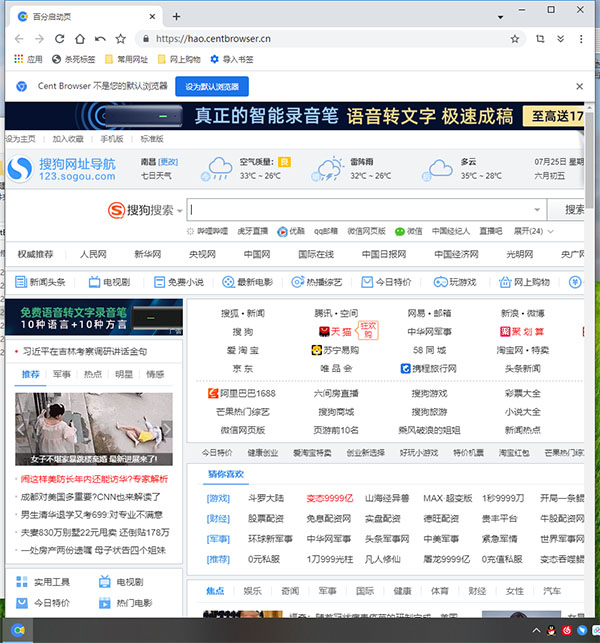The height and width of the screenshot is (643, 600).
Task: Open the 最新电影 category icon
Action: coord(247,282)
